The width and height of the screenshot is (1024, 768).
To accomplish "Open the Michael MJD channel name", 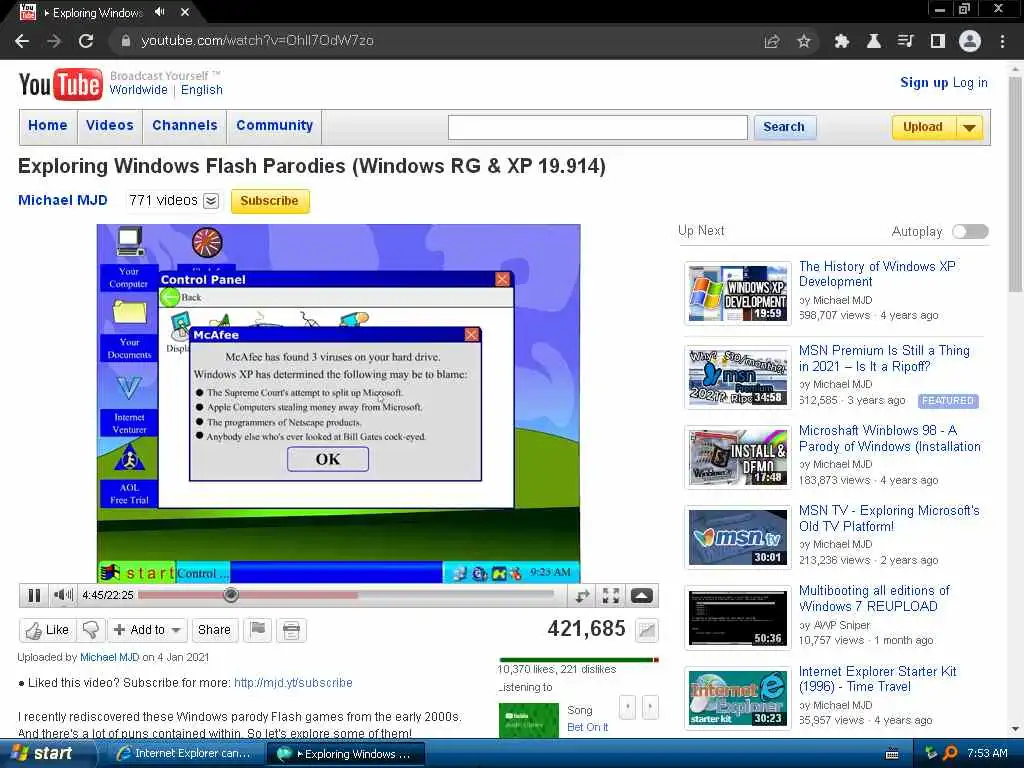I will point(63,200).
